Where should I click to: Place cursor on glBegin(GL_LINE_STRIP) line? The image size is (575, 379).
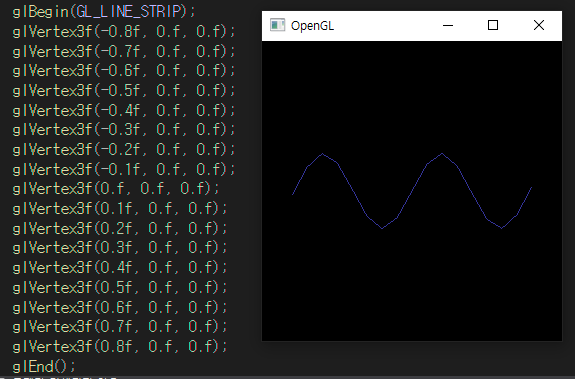pos(104,12)
